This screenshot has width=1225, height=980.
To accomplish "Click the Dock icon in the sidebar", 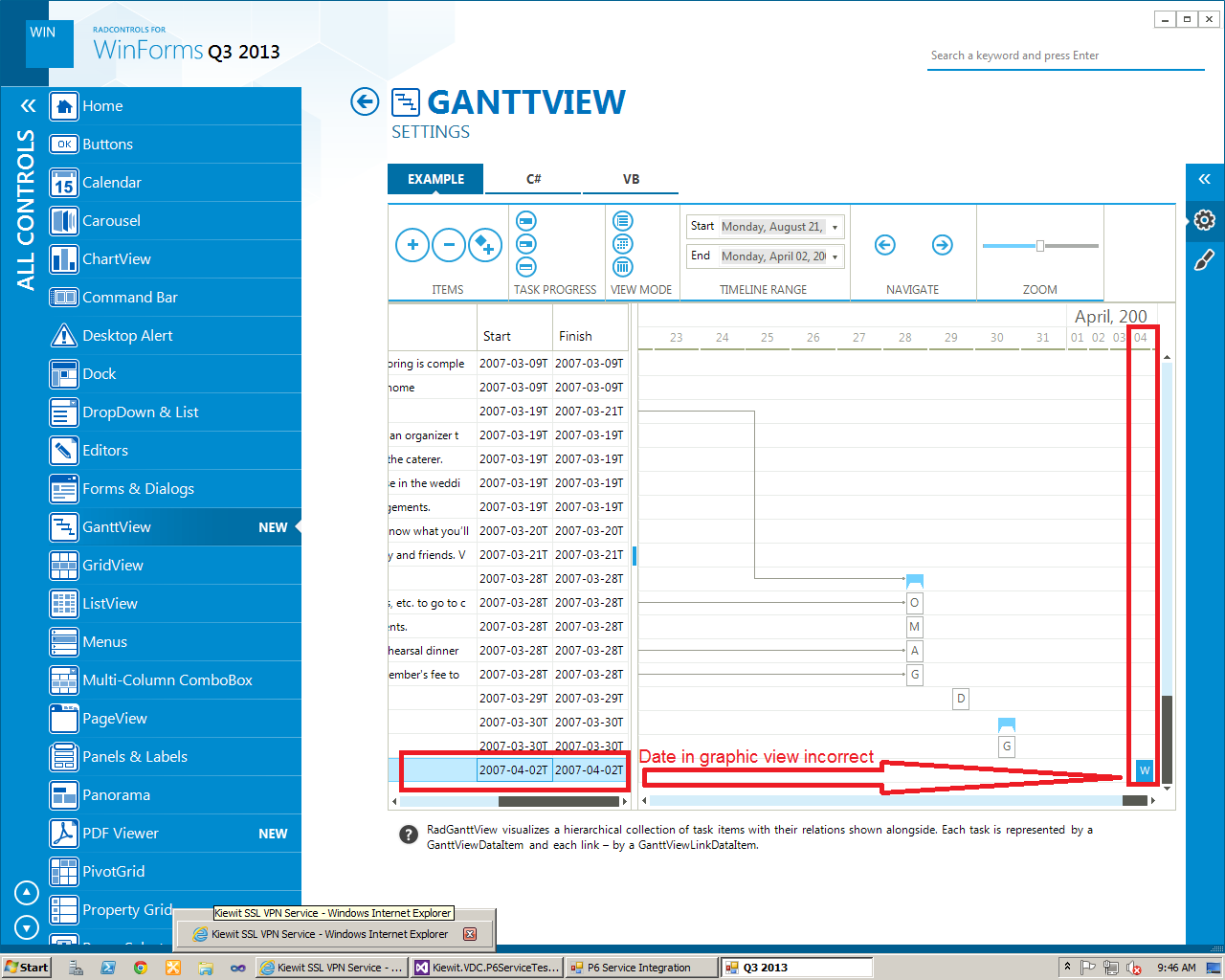I will tap(64, 374).
